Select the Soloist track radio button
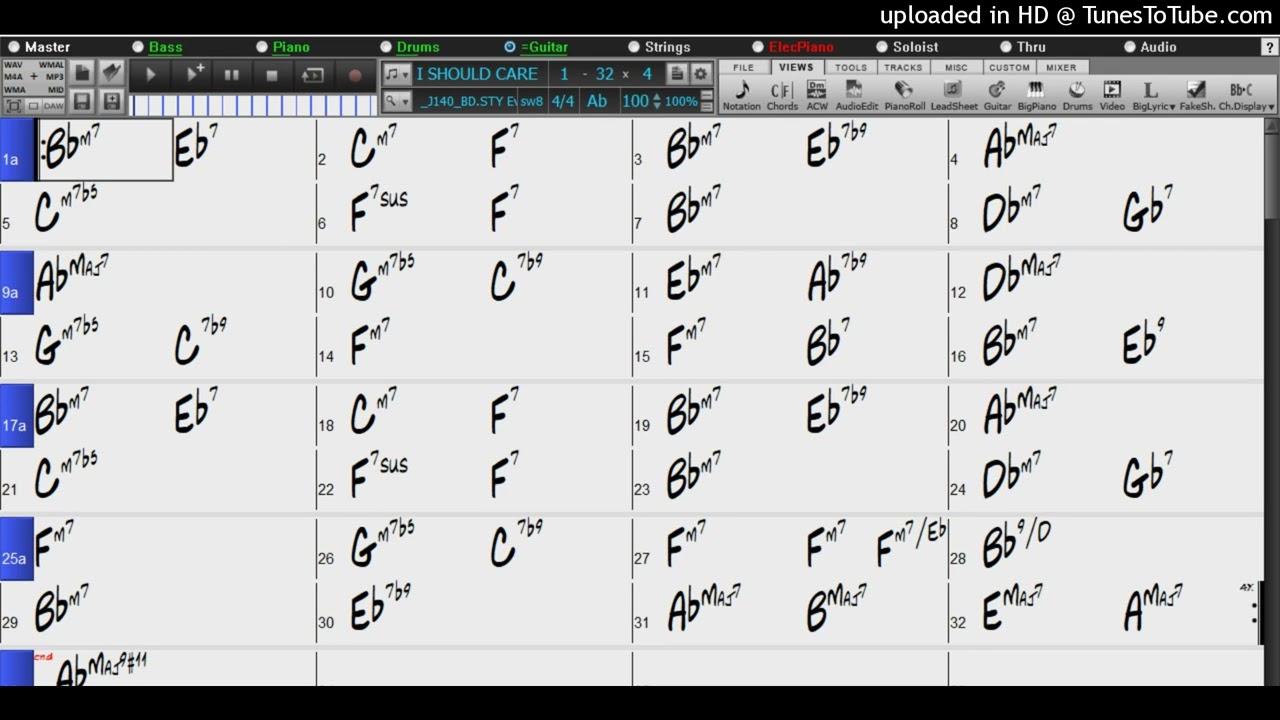The width and height of the screenshot is (1280, 720). (882, 47)
